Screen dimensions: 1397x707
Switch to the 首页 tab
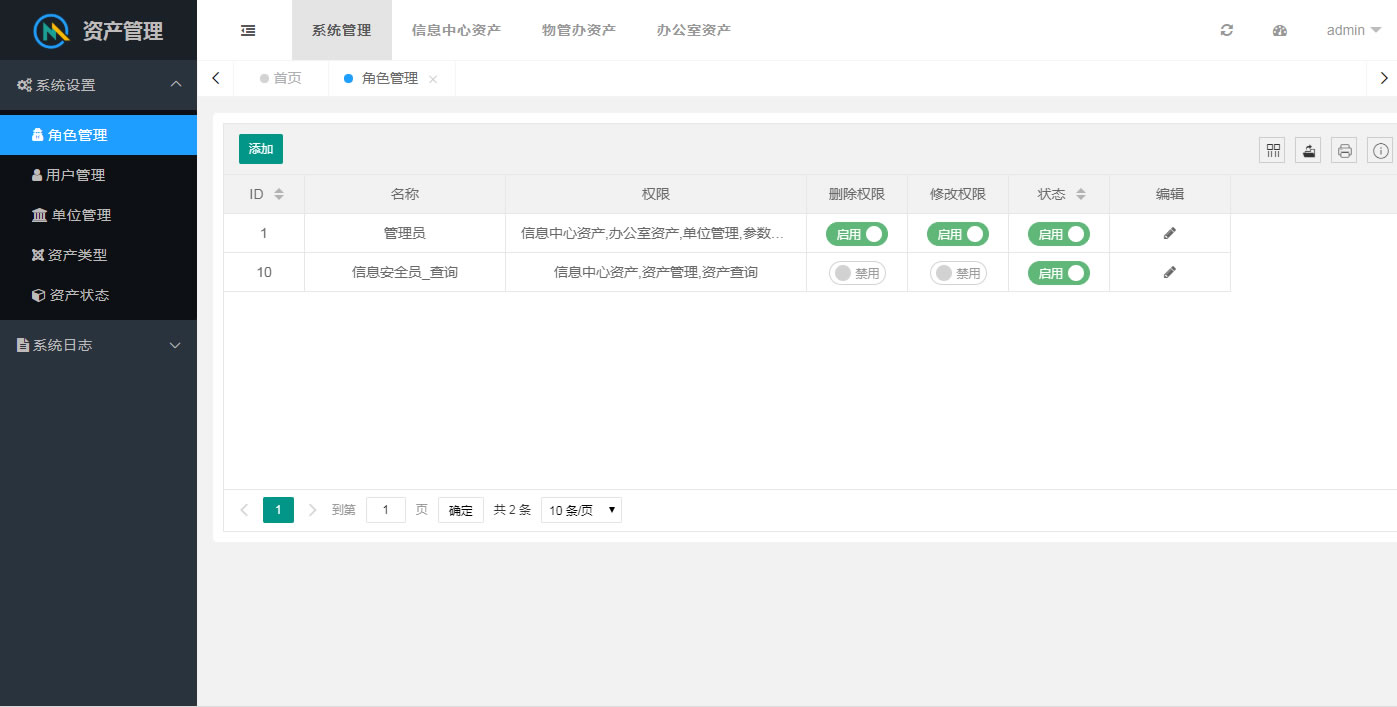click(281, 78)
